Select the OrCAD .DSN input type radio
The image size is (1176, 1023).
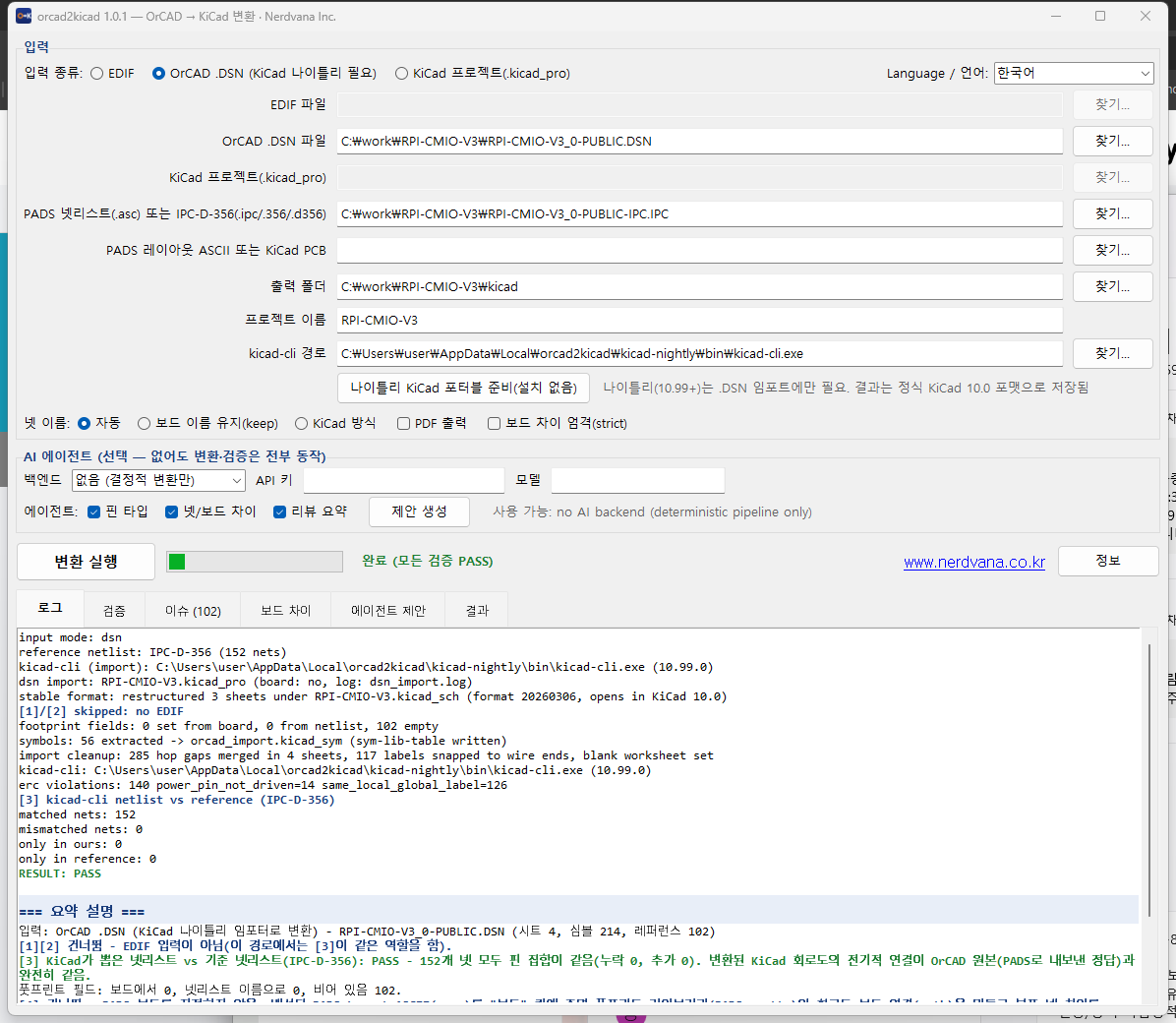coord(158,74)
